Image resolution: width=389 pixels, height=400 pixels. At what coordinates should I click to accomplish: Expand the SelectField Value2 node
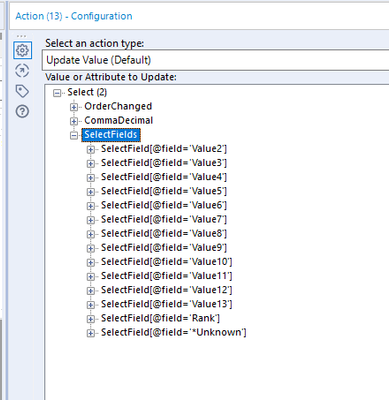click(90, 150)
